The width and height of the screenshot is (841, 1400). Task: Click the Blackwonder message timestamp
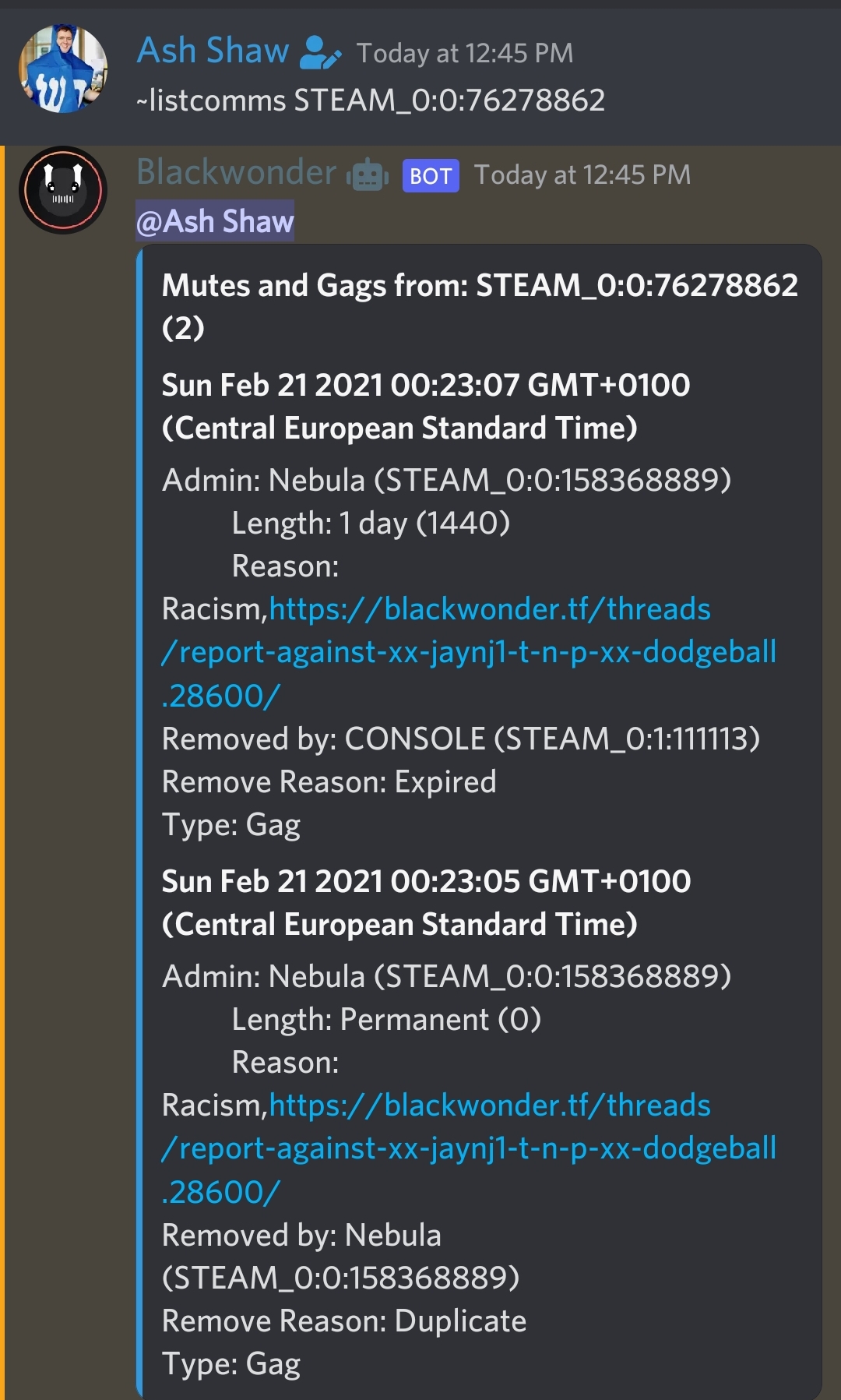pos(582,175)
